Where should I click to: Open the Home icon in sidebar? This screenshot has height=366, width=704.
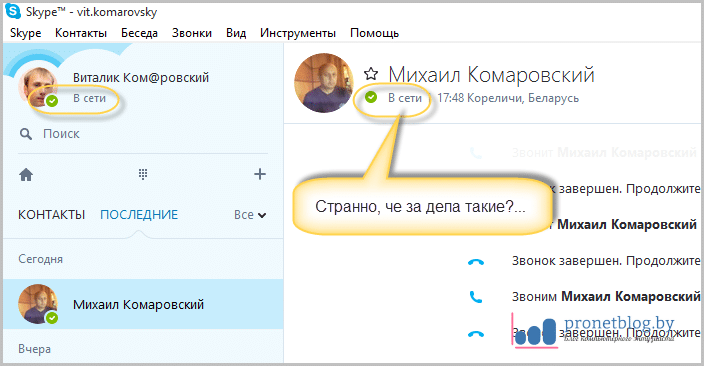point(26,174)
